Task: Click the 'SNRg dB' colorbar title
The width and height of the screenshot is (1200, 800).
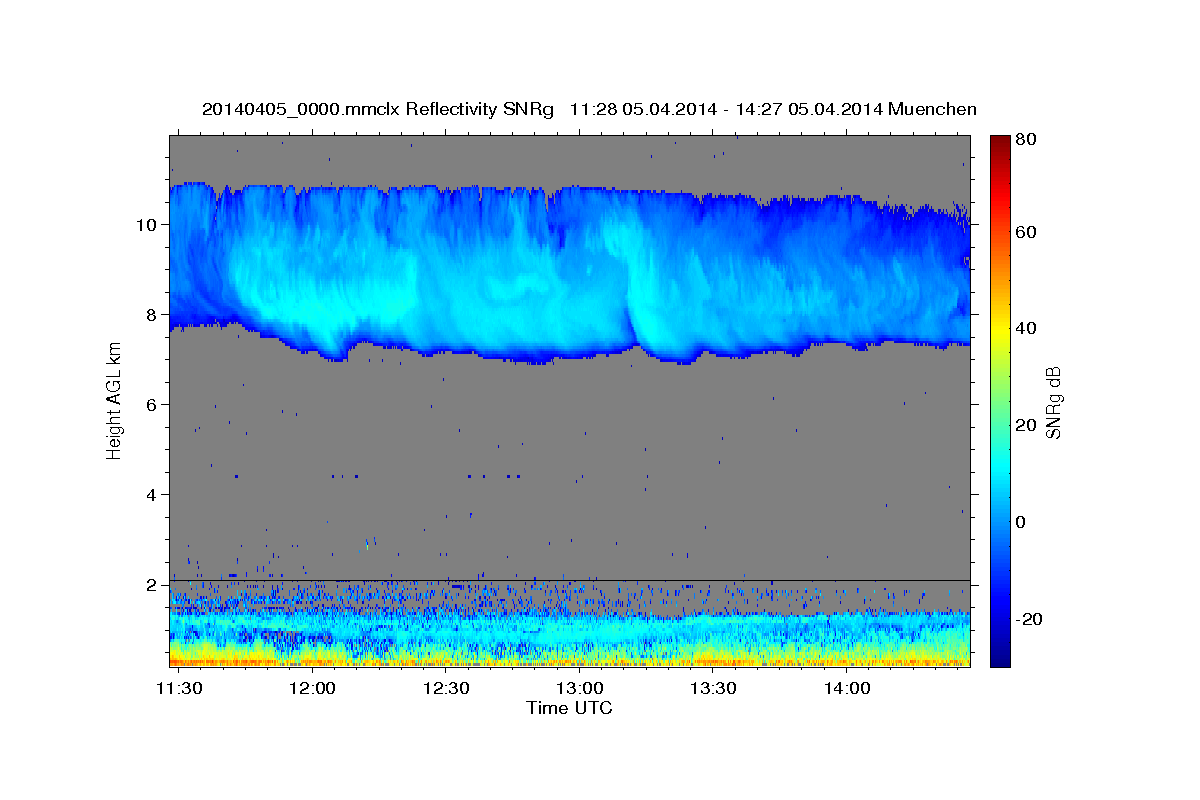Action: (1053, 402)
